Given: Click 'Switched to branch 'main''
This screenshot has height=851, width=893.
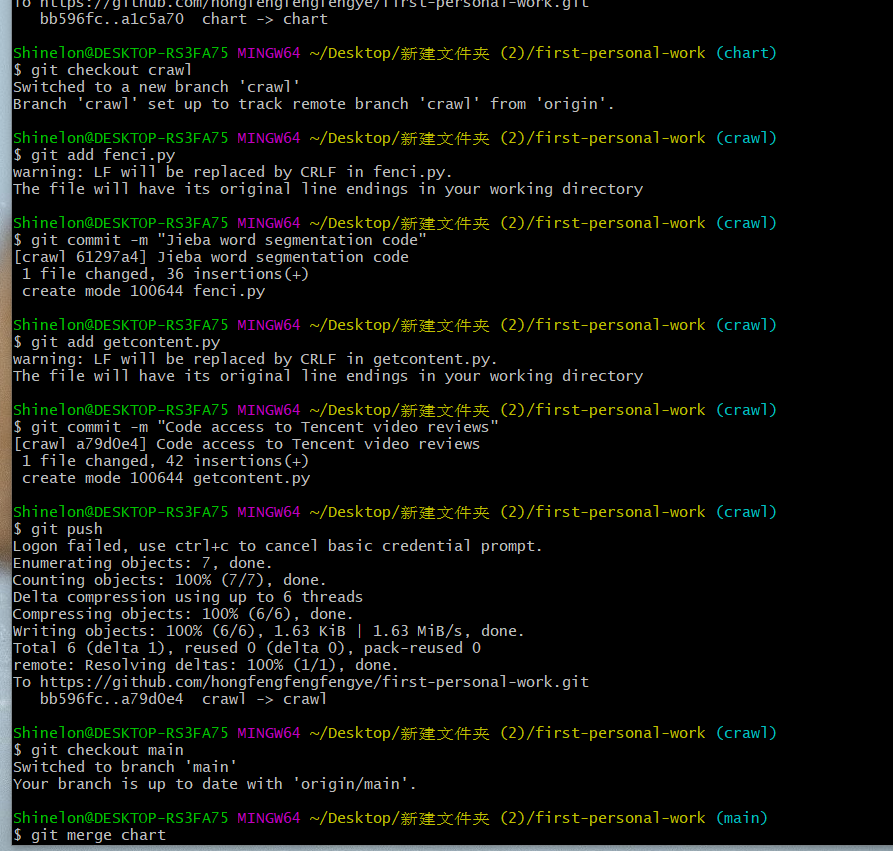Looking at the screenshot, I should tap(125, 767).
